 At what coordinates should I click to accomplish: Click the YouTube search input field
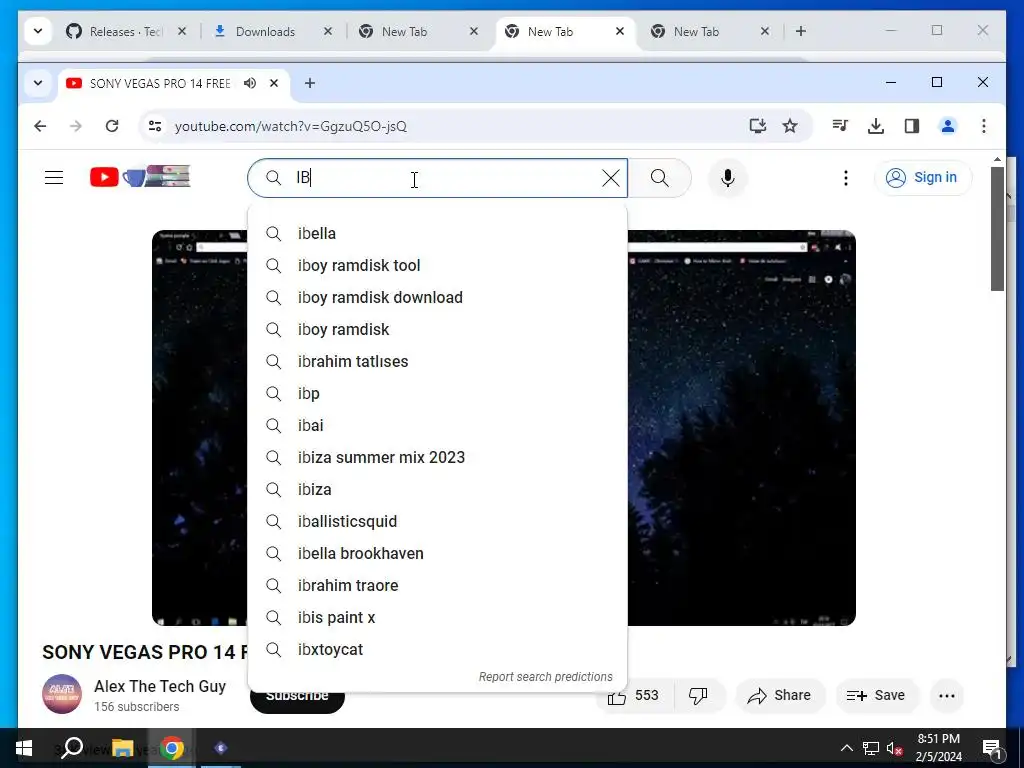pyautogui.click(x=437, y=178)
